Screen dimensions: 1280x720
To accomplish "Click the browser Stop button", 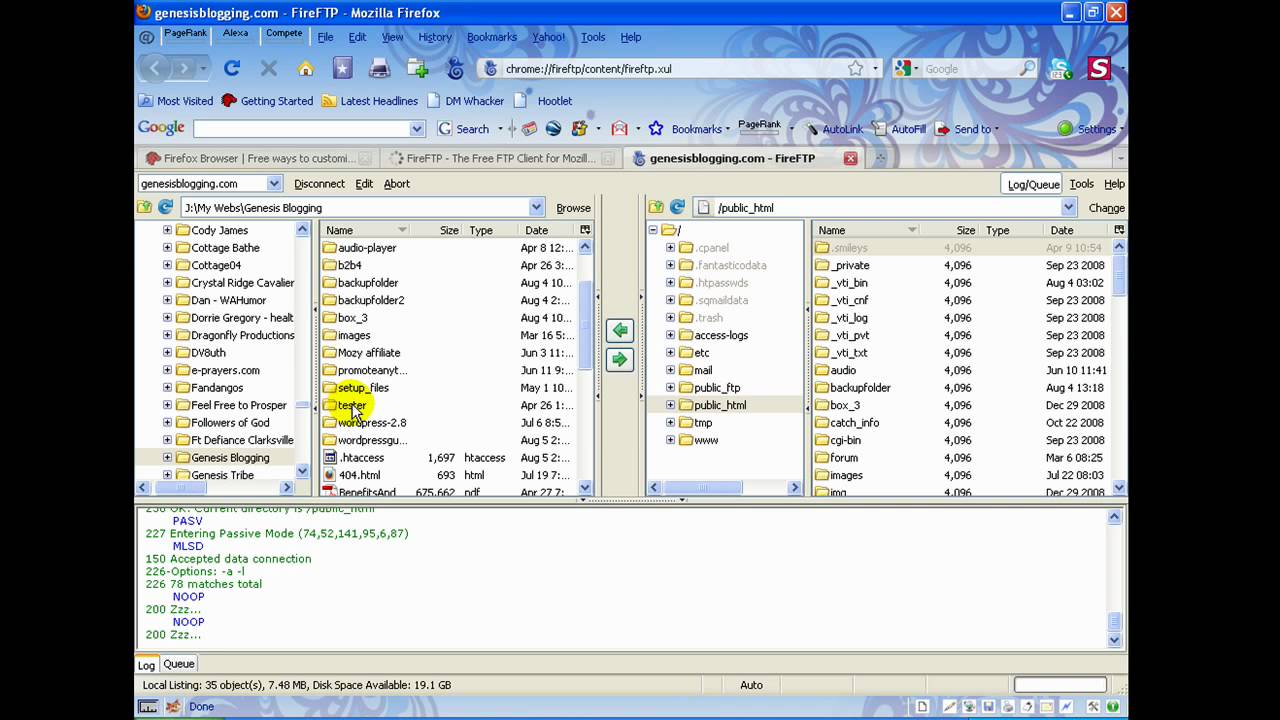I will click(268, 68).
